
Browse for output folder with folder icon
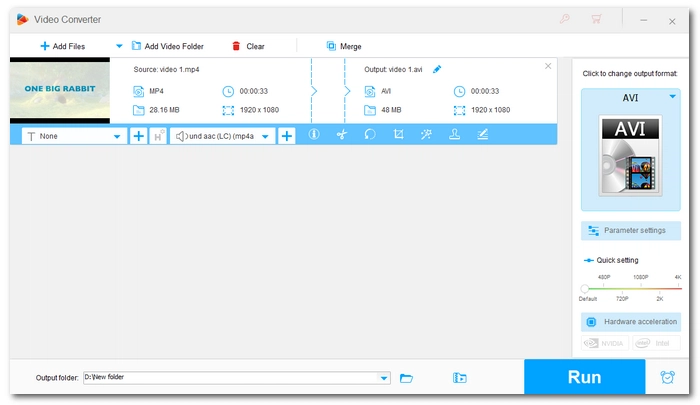[x=407, y=378]
